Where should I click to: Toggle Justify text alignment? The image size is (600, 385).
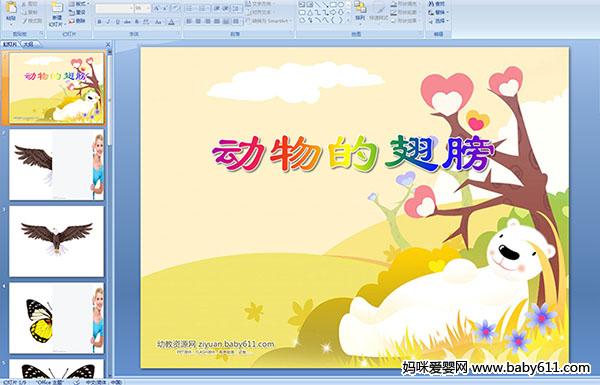(217, 21)
